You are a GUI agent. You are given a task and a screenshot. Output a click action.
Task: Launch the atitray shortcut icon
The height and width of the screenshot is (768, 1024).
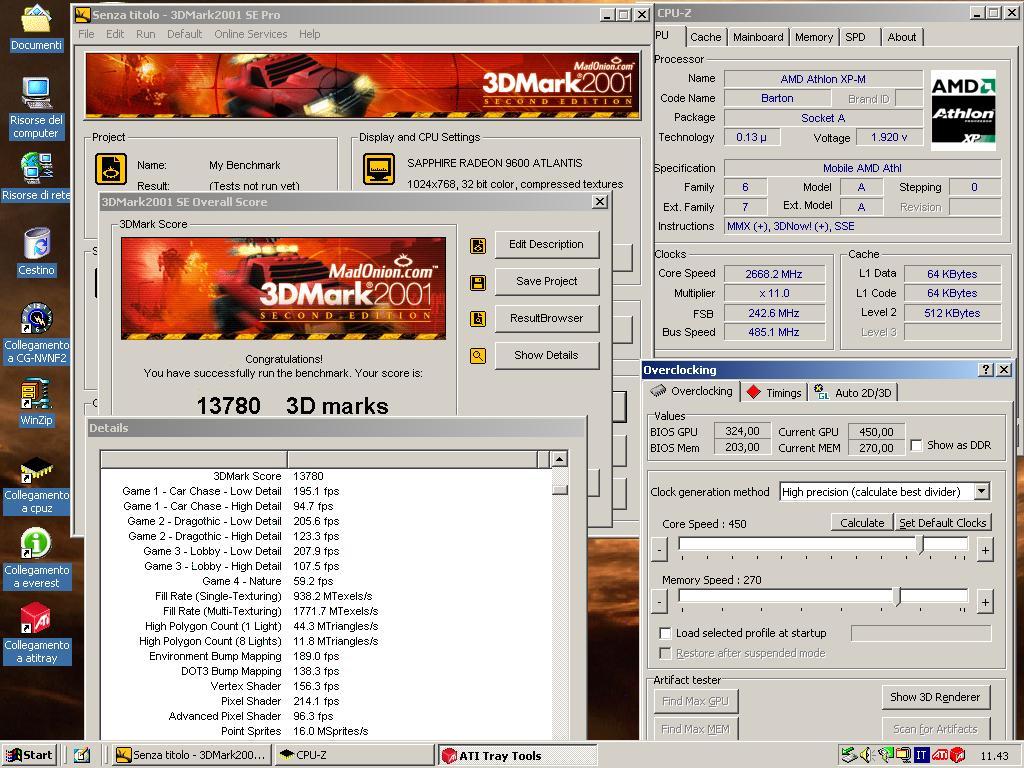coord(36,618)
